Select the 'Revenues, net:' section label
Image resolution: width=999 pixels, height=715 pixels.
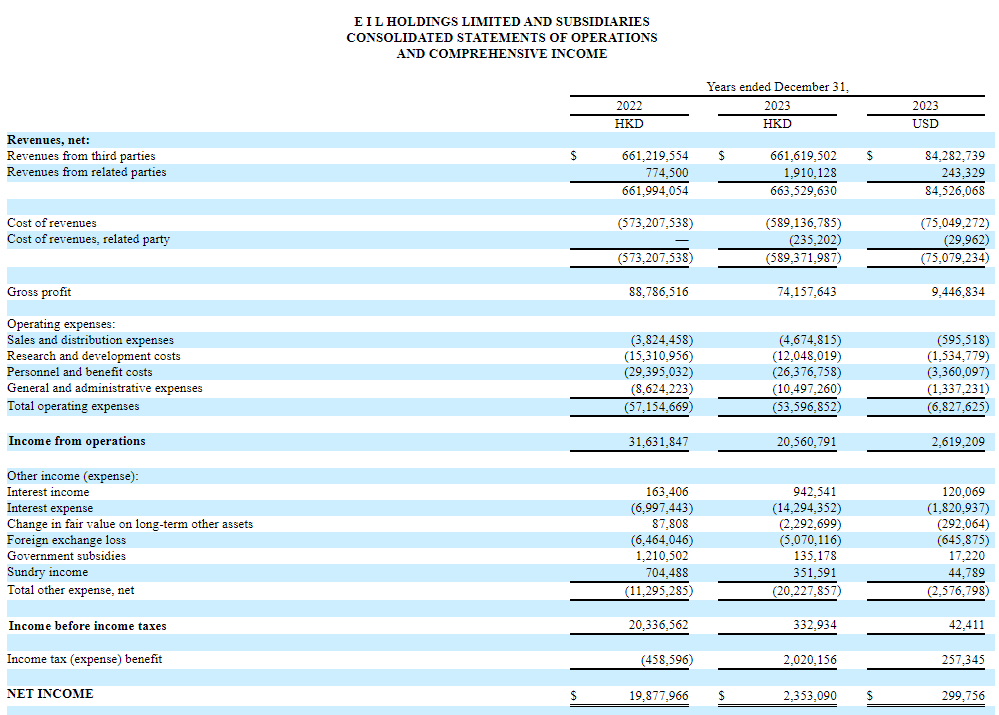tap(48, 140)
